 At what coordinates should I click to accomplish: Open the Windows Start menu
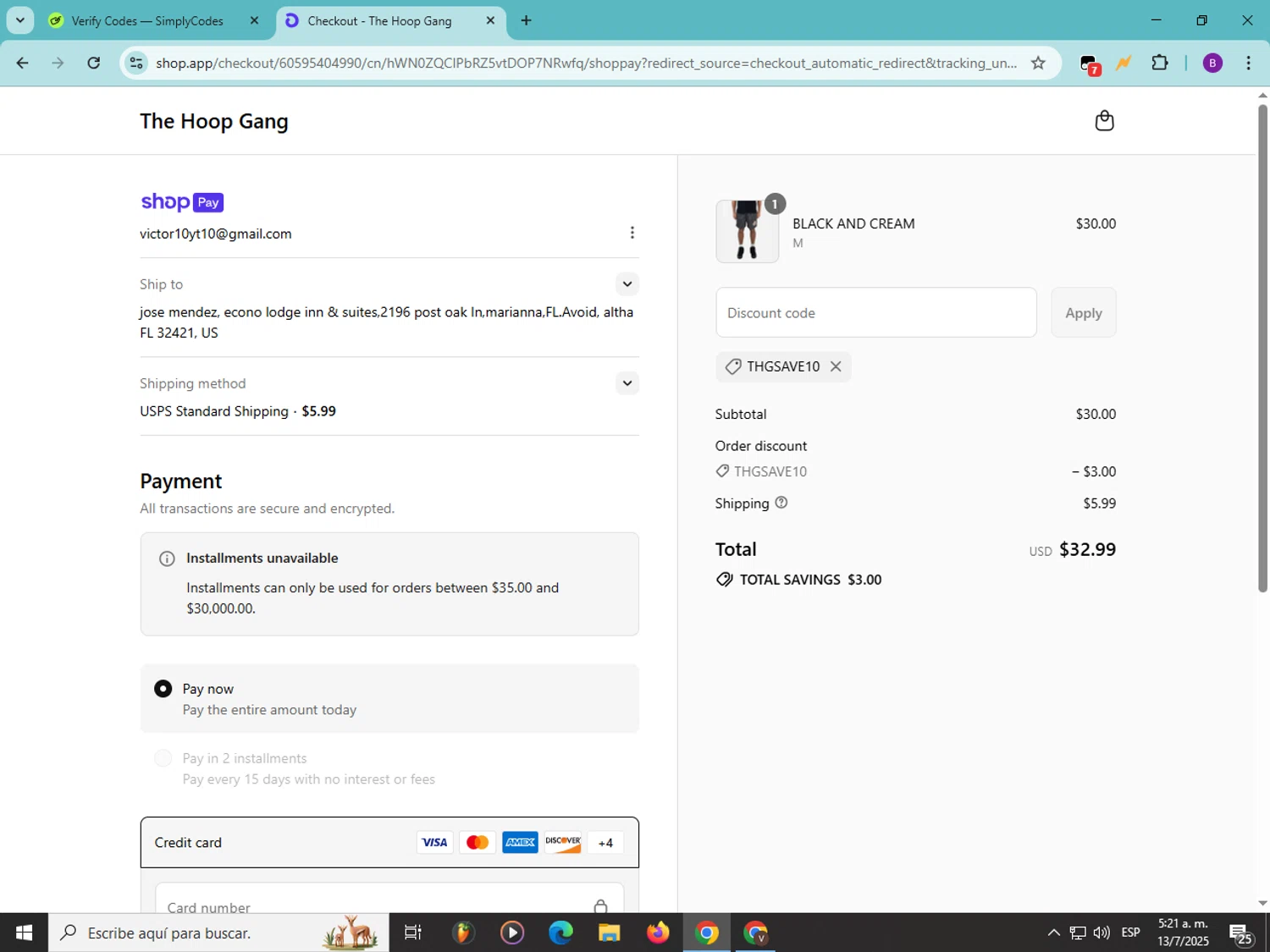[x=24, y=933]
